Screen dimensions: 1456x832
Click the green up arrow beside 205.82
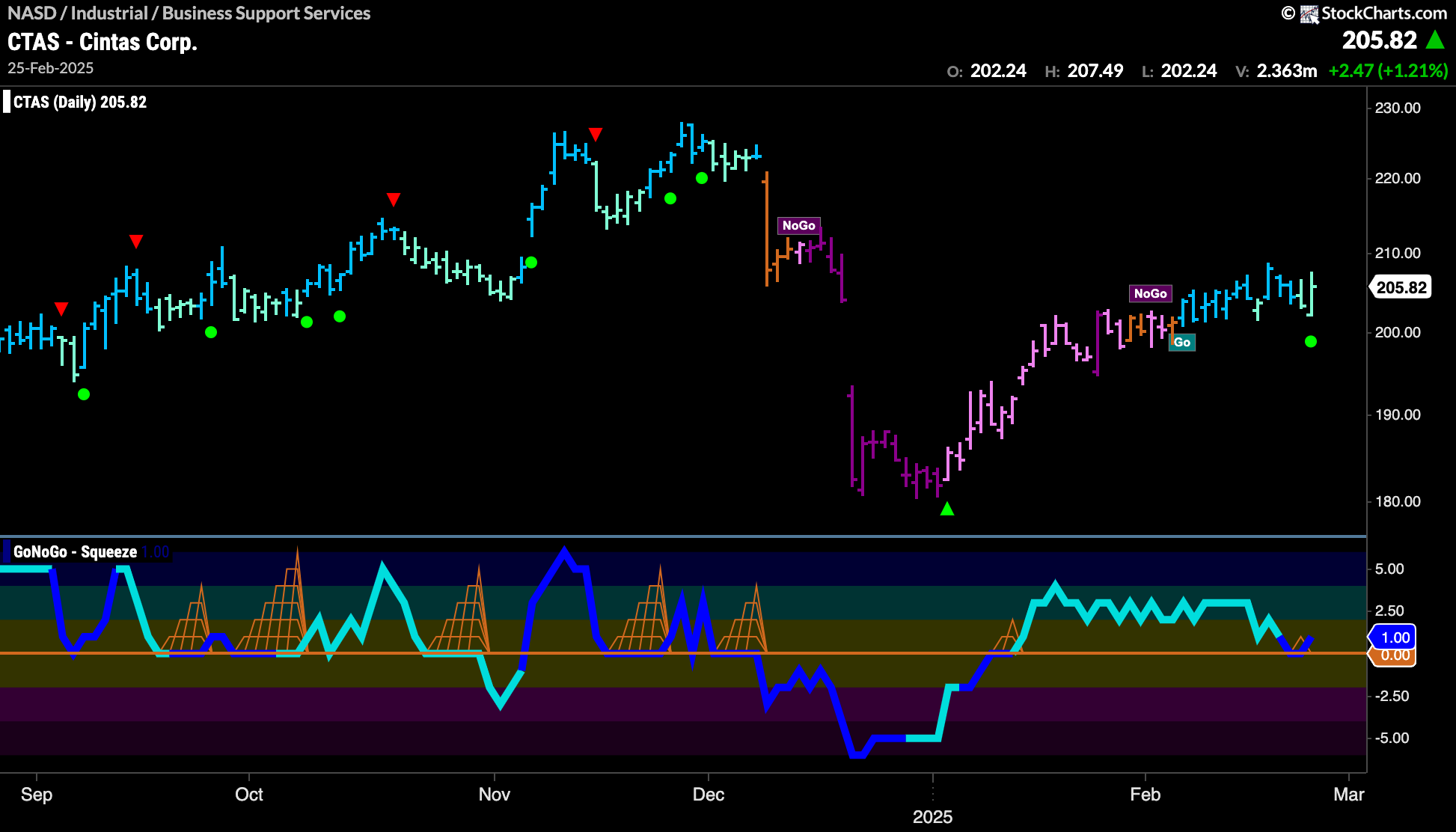(x=1435, y=40)
